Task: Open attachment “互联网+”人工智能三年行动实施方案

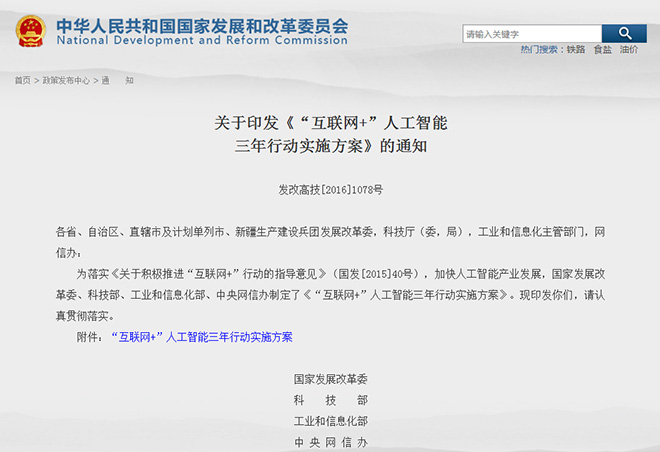Action: [x=202, y=337]
